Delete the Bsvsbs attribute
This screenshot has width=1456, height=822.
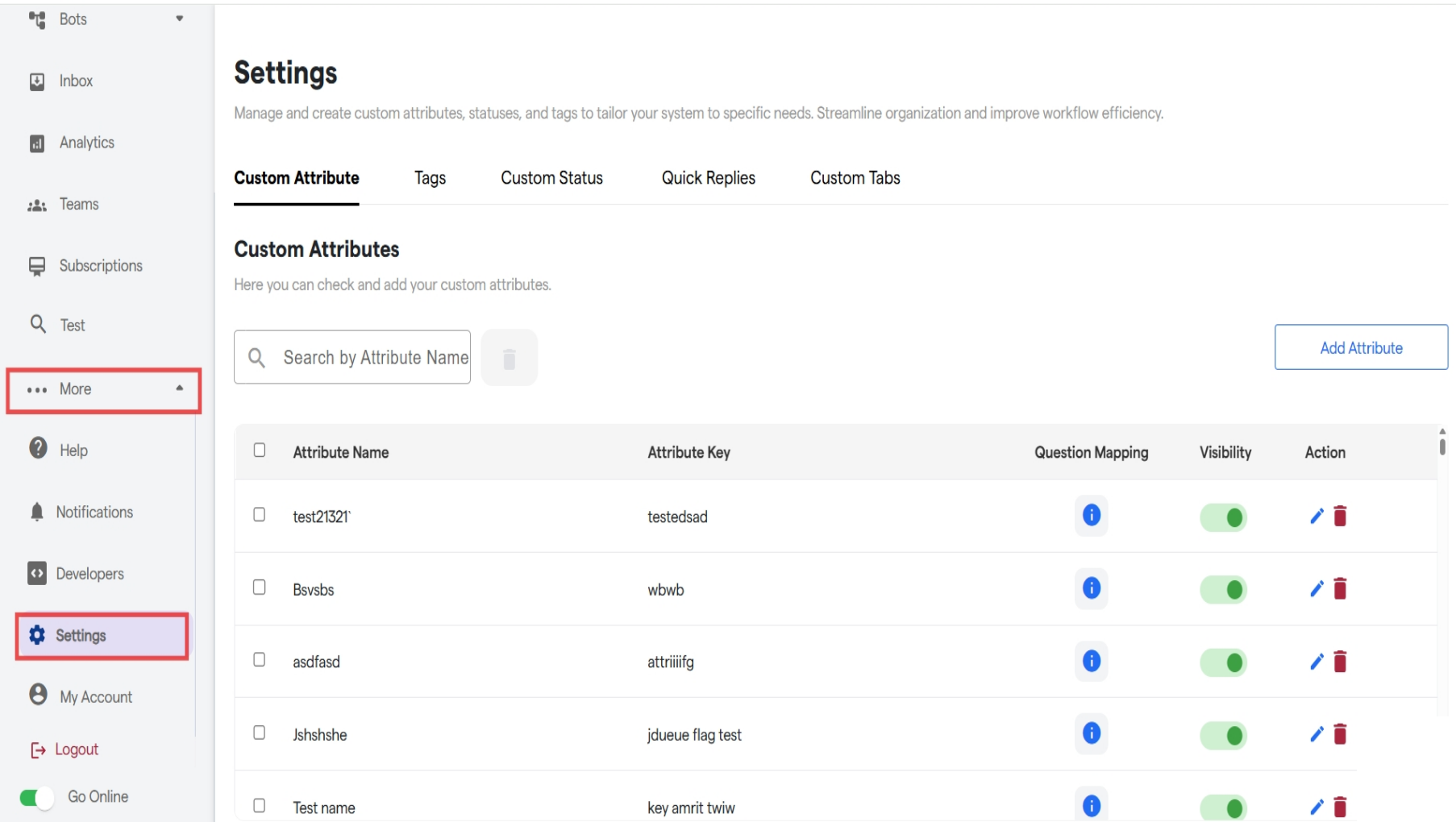(x=1341, y=589)
